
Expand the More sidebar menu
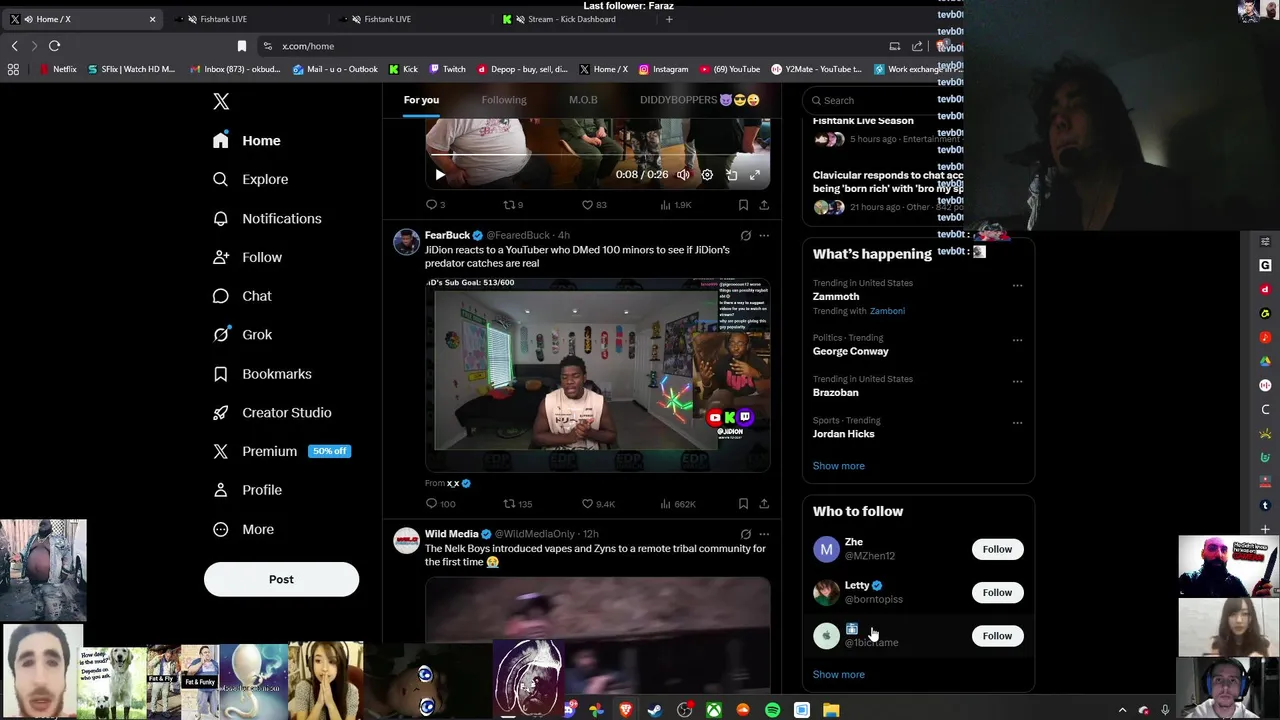click(244, 529)
